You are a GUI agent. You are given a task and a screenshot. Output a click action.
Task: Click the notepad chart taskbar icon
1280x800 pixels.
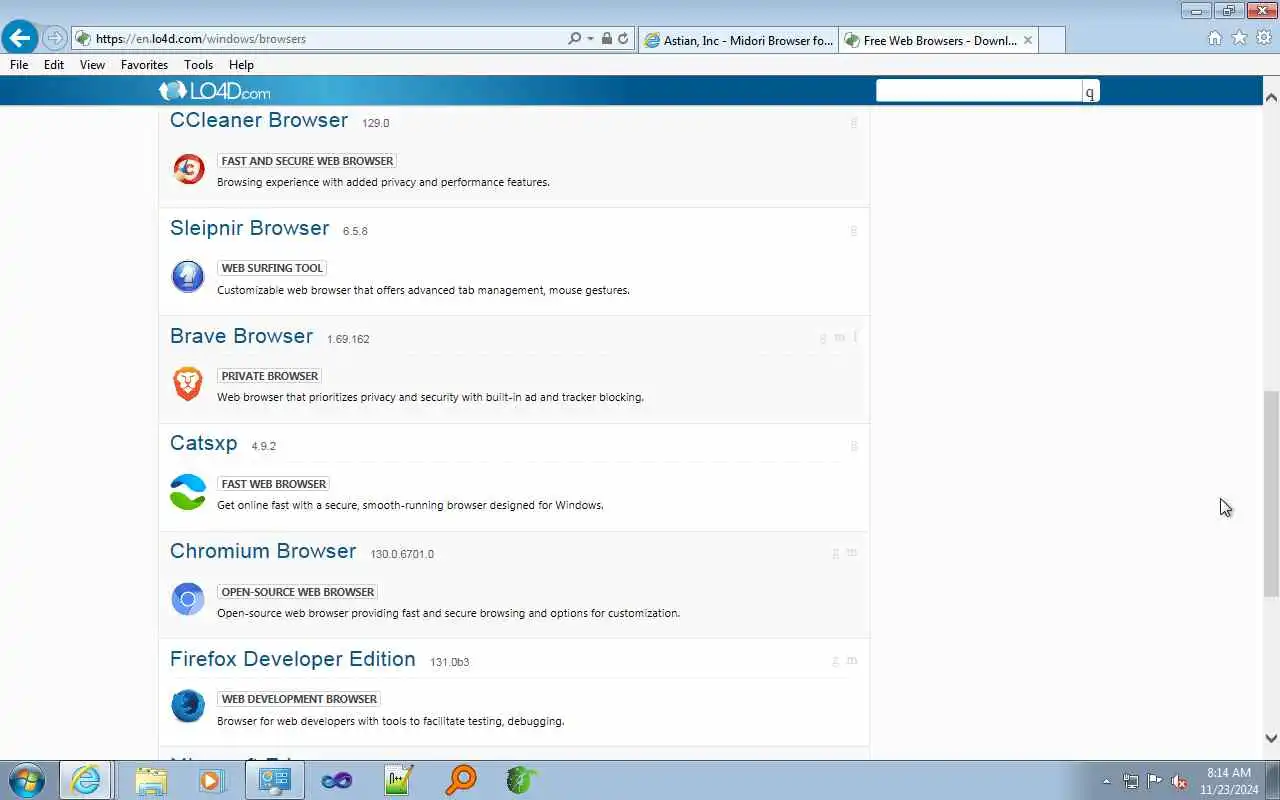[398, 780]
